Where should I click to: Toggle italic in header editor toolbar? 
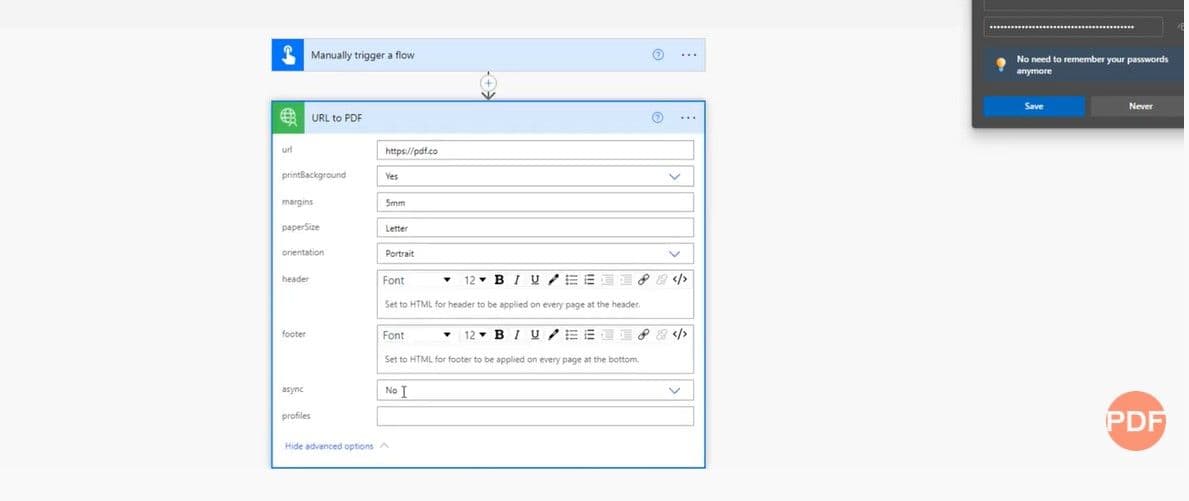coord(517,280)
